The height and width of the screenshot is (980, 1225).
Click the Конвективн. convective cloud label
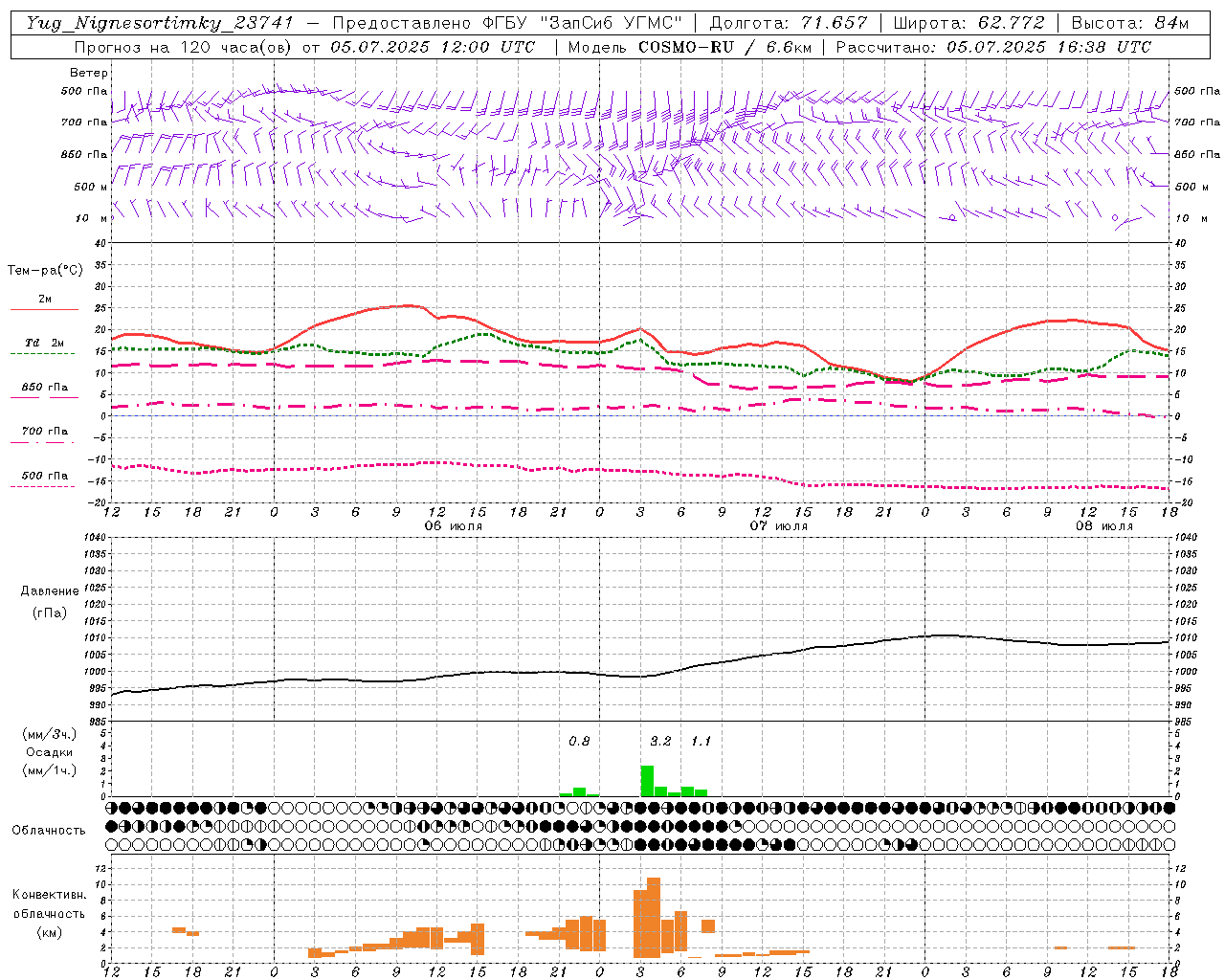[x=49, y=895]
